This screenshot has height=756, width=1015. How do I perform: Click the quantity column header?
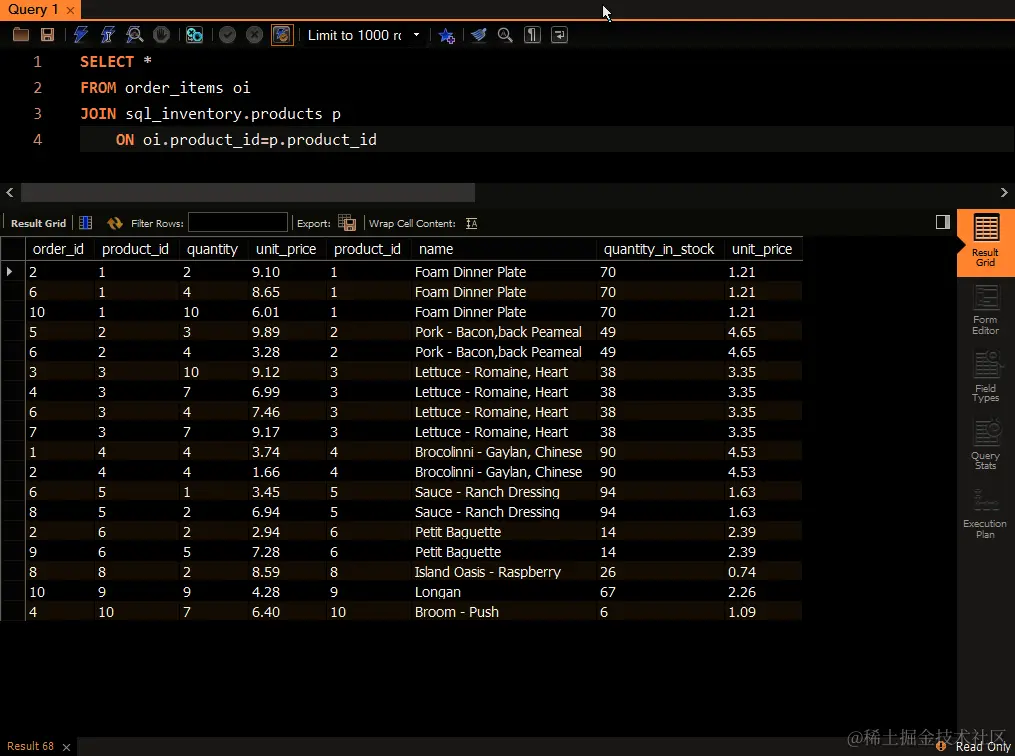click(212, 249)
